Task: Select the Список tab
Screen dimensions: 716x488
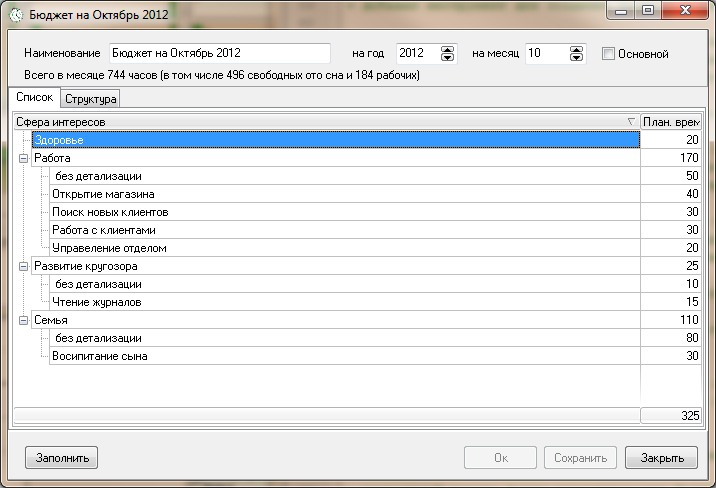Action: (x=34, y=98)
